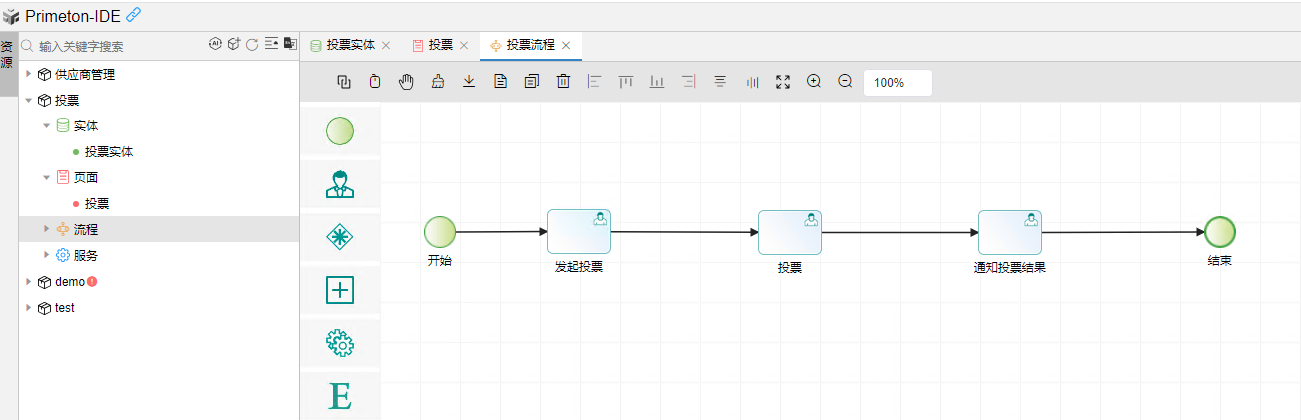This screenshot has height=420, width=1301.
Task: Open the 投票 page item under 页面
Action: (x=97, y=203)
